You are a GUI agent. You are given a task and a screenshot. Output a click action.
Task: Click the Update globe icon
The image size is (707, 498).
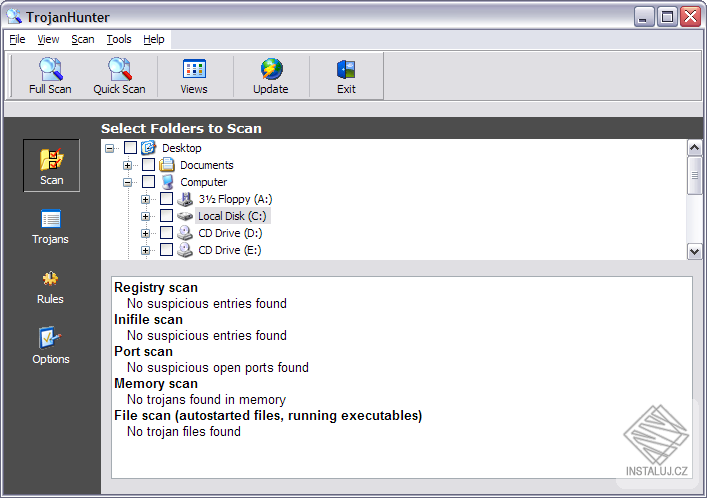271,69
